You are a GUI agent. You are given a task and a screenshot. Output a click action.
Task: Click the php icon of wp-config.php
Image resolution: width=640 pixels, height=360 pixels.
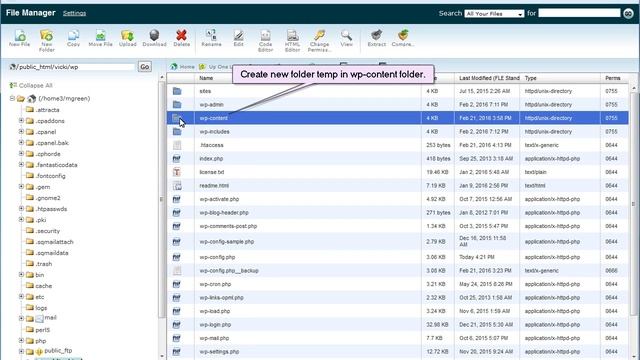pos(176,257)
